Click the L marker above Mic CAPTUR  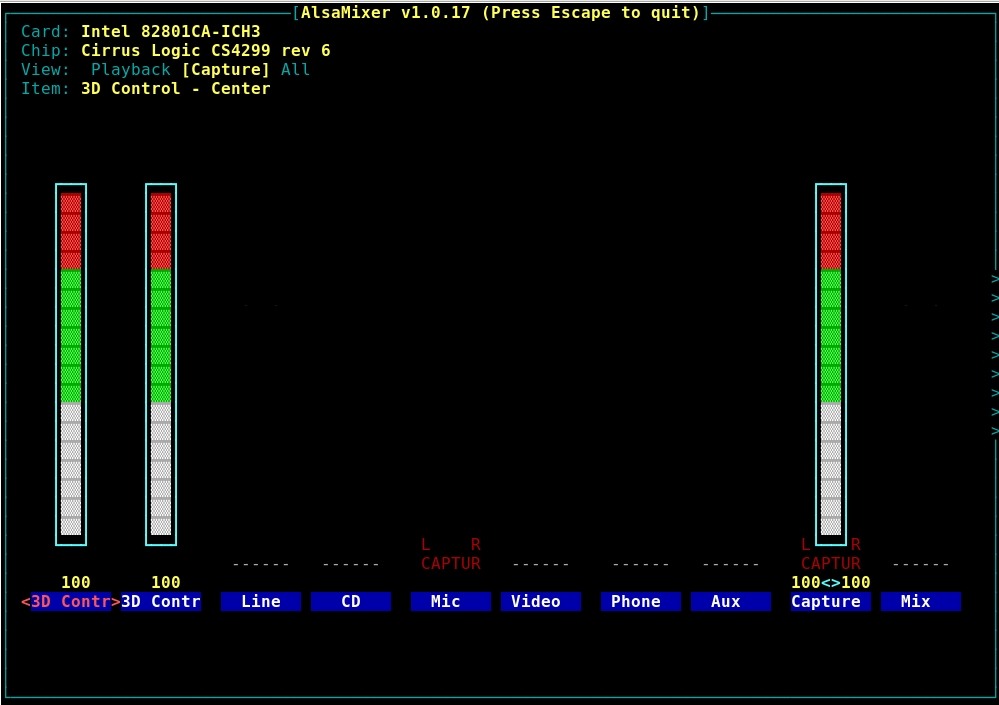point(426,545)
